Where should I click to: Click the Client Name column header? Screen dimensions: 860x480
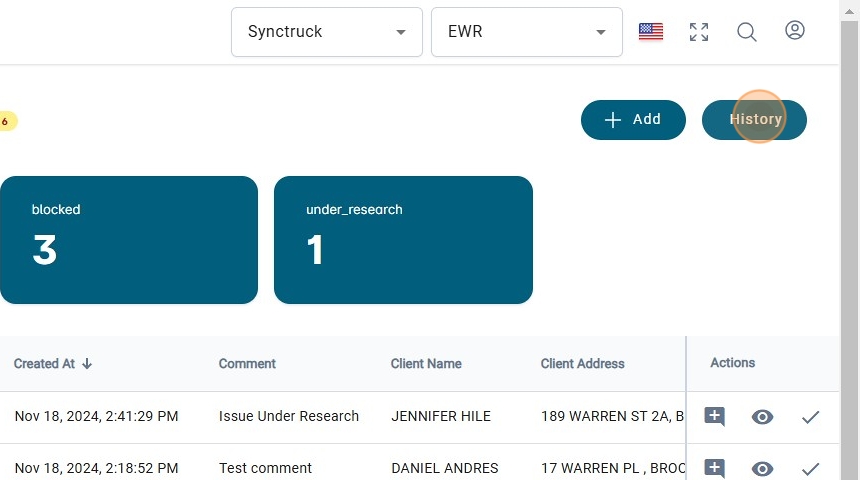click(427, 364)
